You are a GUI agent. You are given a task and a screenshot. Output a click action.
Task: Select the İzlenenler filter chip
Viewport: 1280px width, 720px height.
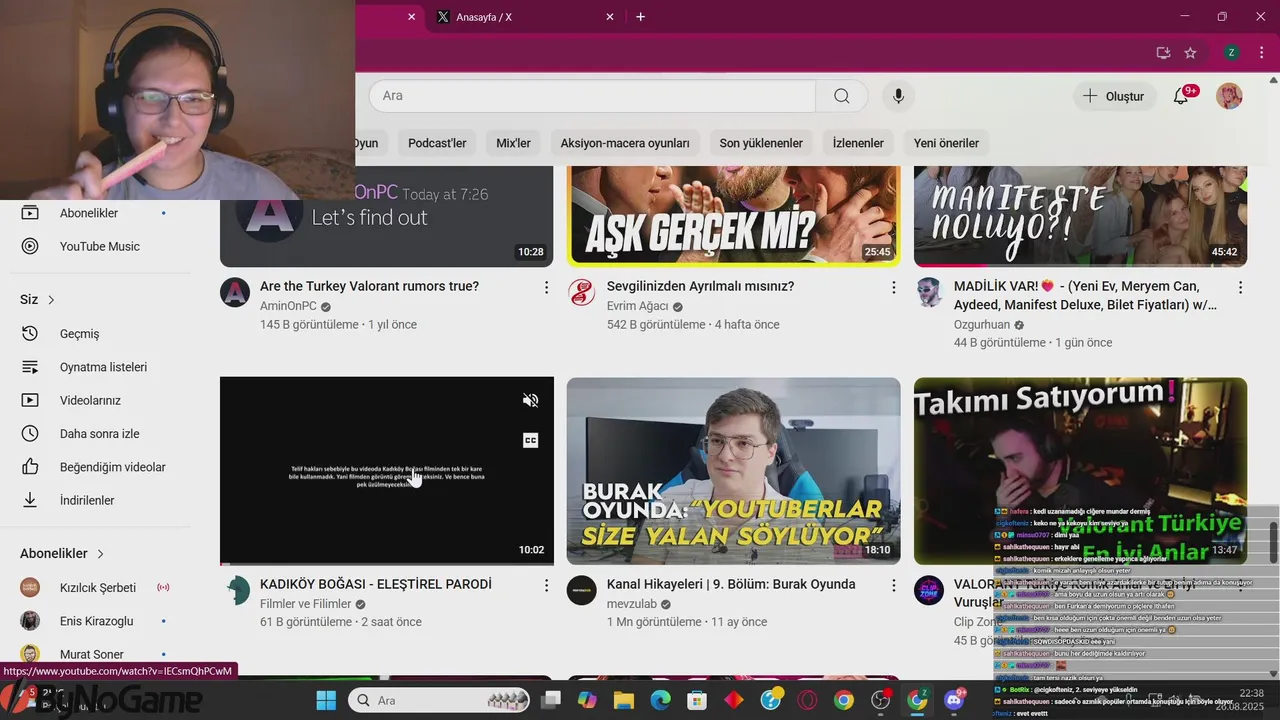click(858, 143)
